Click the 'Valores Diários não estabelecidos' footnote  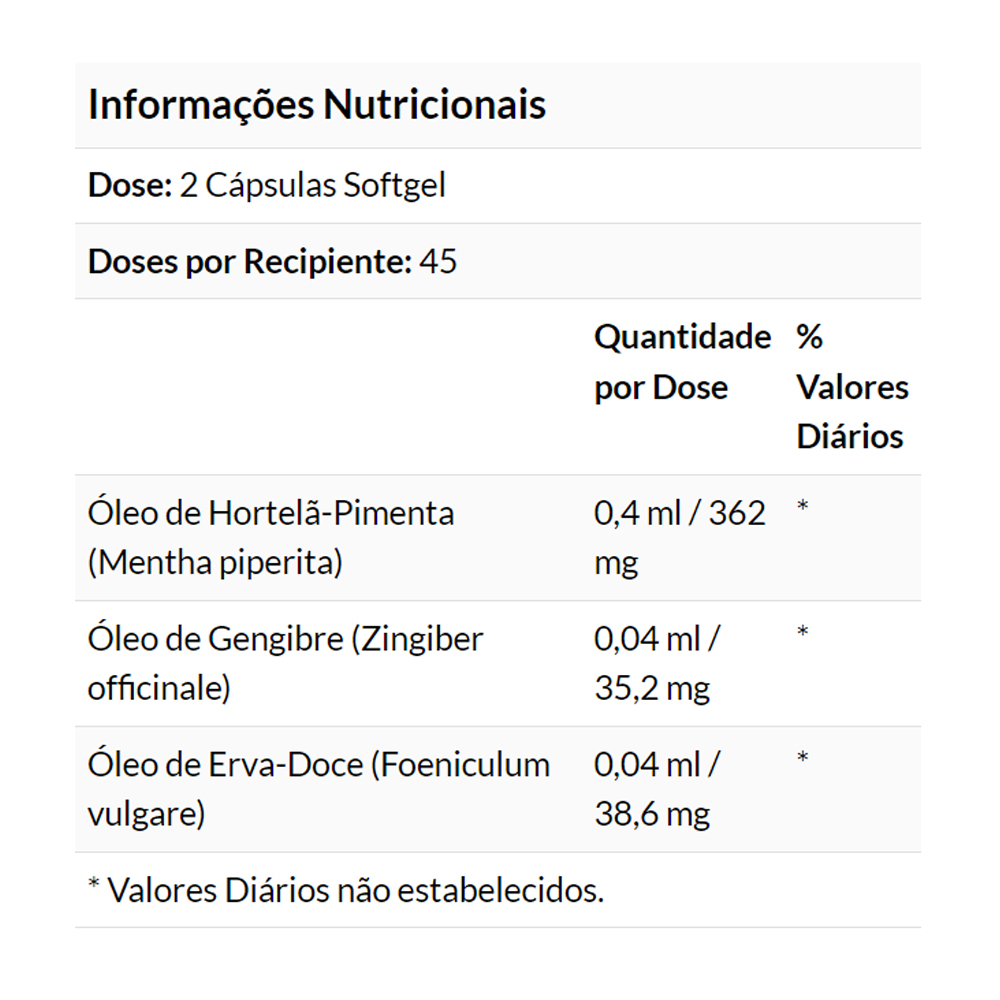[355, 890]
